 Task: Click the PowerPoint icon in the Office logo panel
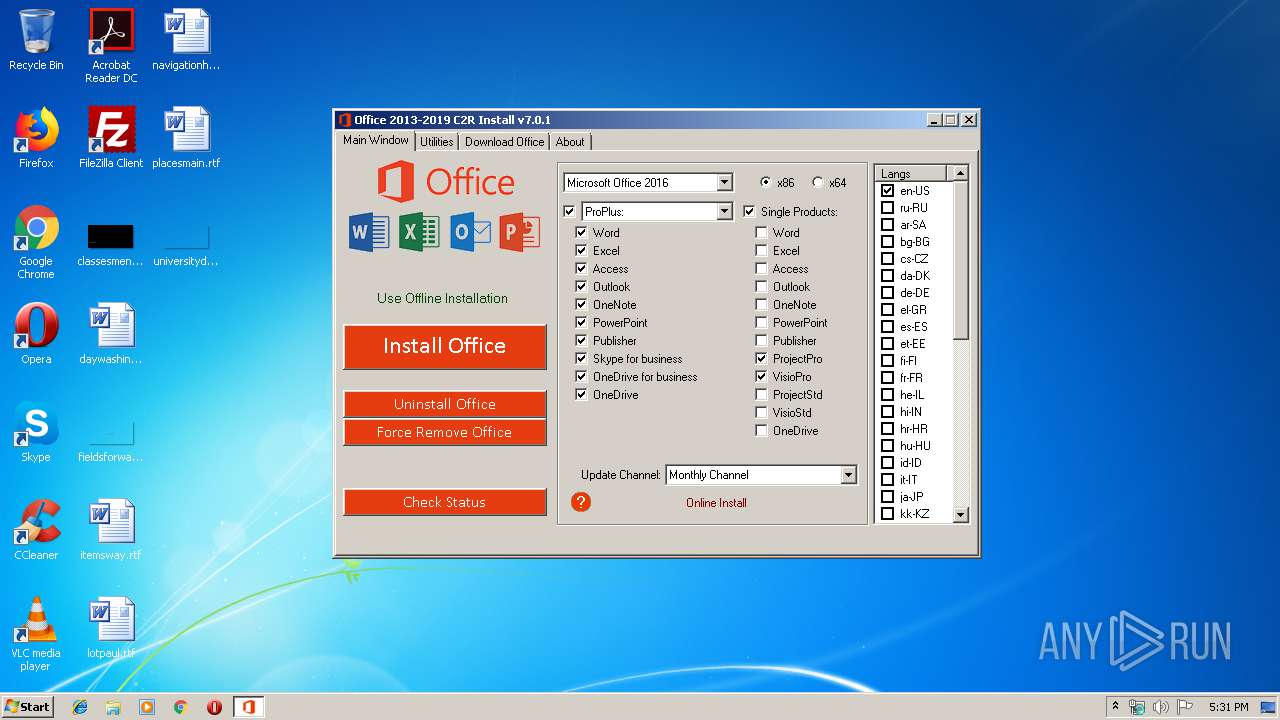pyautogui.click(x=520, y=232)
